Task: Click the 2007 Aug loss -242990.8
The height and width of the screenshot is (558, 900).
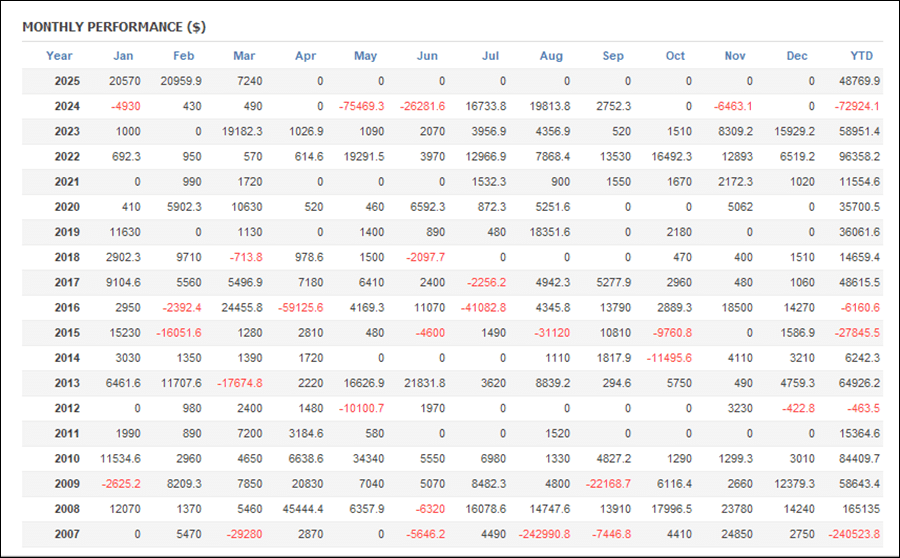Action: tap(545, 534)
